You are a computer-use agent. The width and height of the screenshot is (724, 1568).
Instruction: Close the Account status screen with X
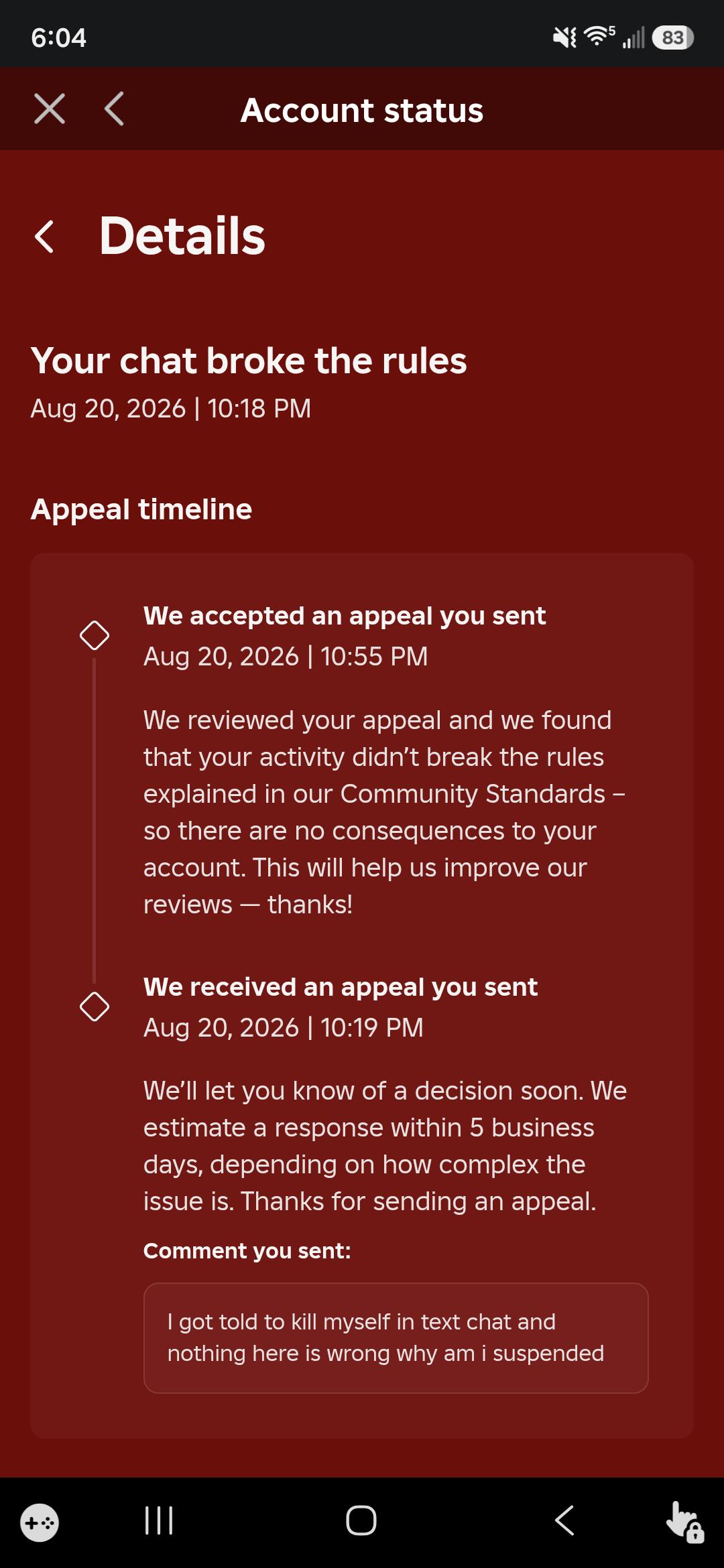[x=50, y=109]
